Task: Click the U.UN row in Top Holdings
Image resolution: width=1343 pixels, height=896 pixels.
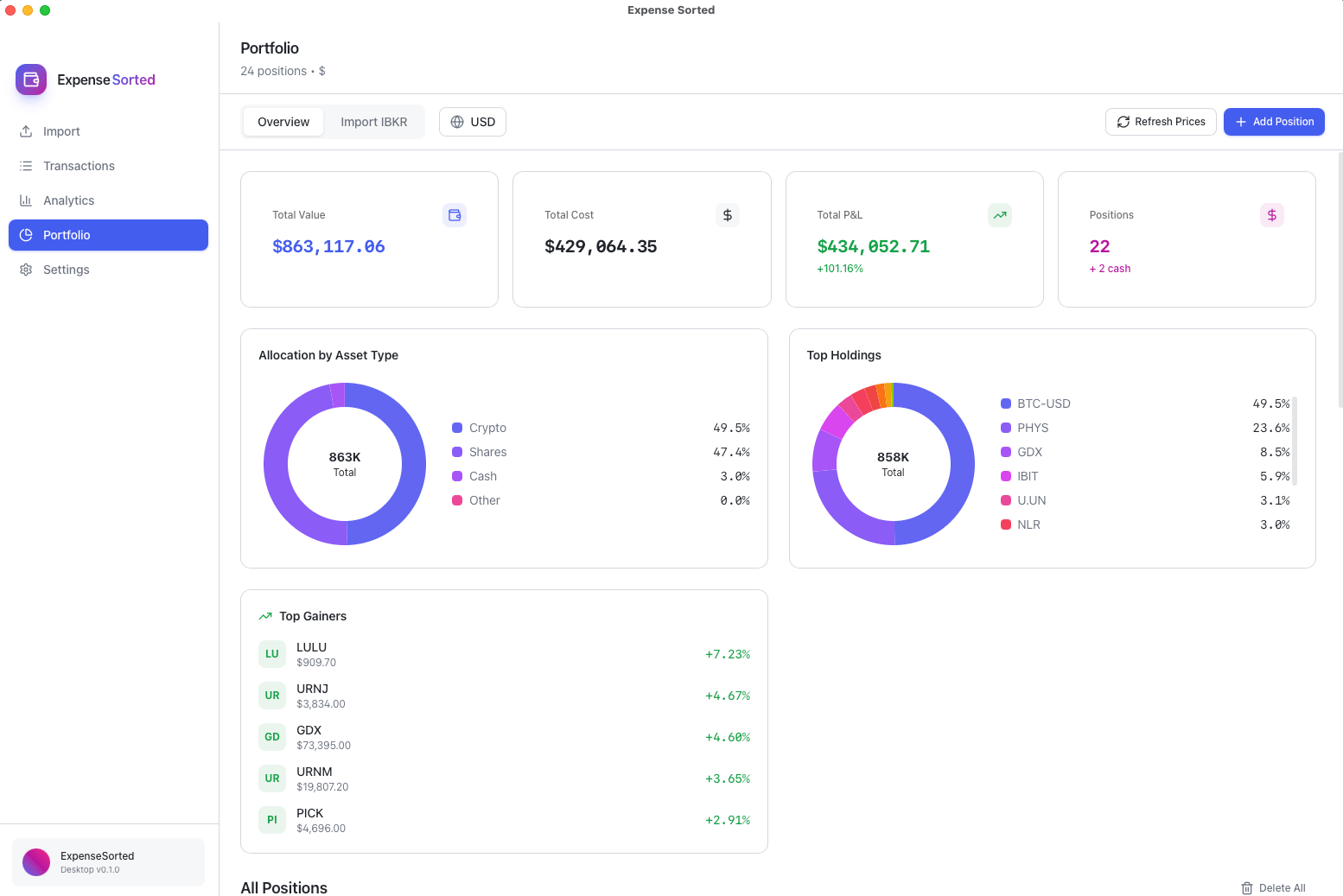Action: [1145, 500]
